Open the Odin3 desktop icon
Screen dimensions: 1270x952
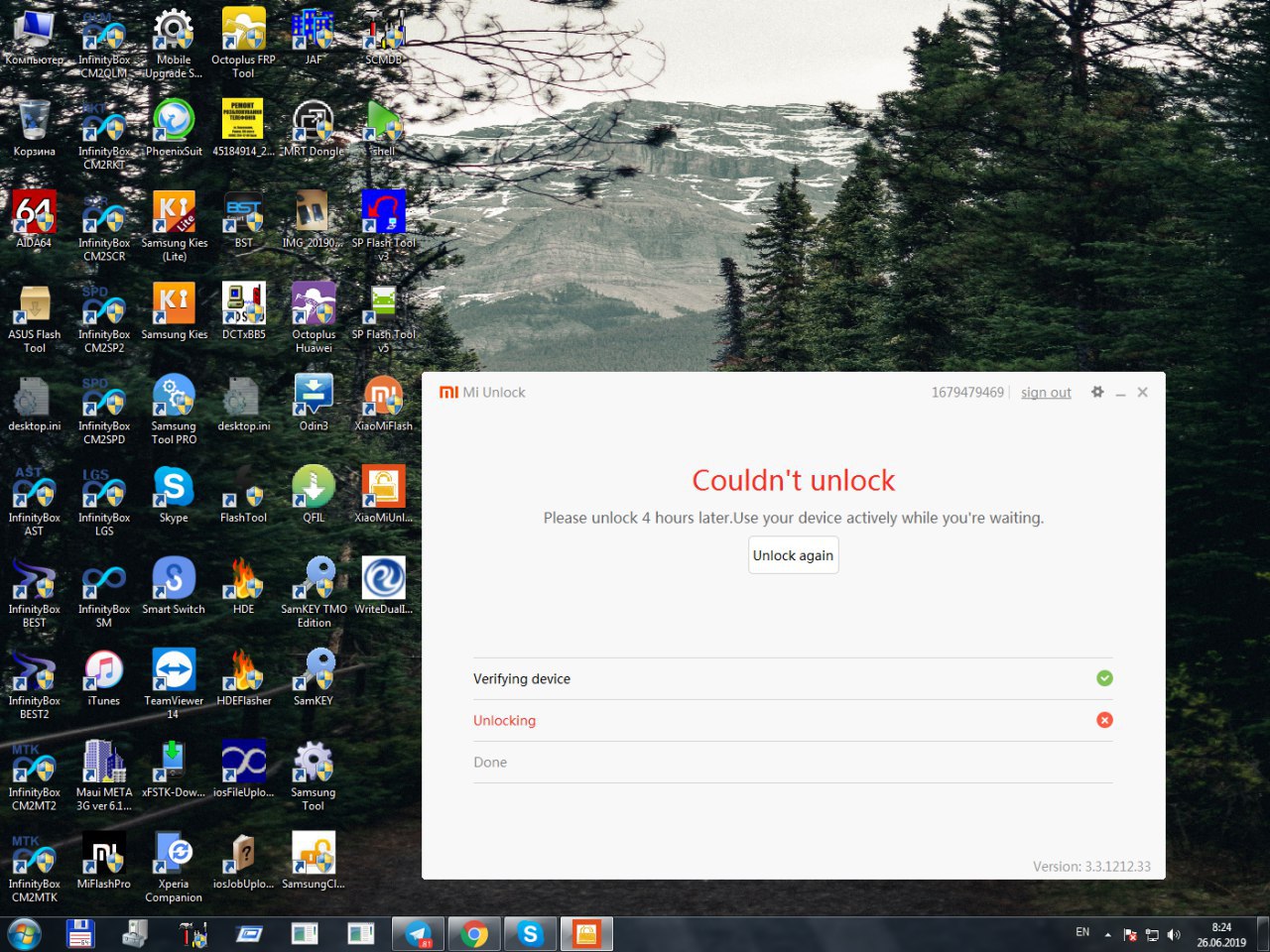[x=314, y=404]
